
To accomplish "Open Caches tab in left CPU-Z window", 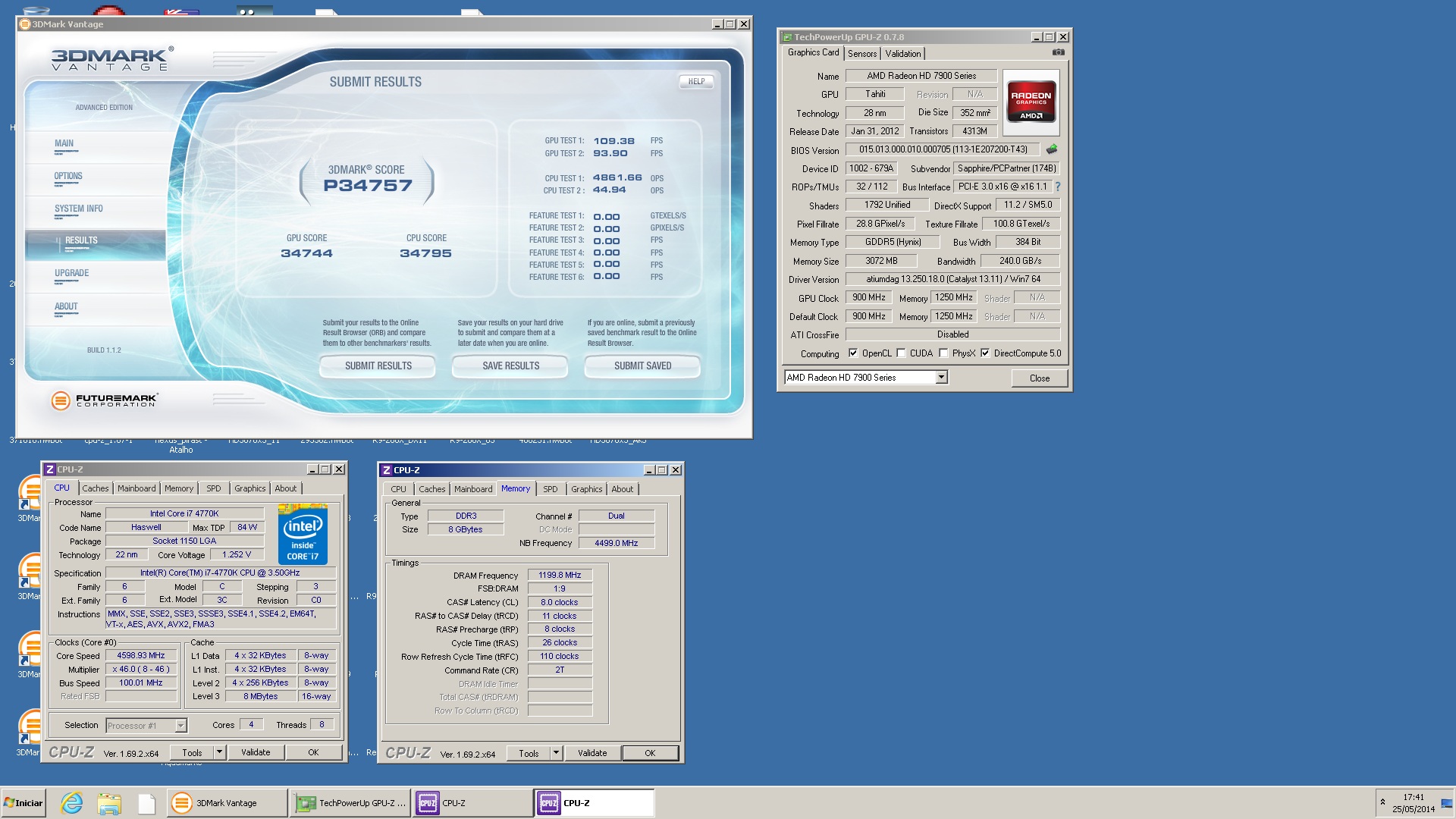I will click(96, 488).
